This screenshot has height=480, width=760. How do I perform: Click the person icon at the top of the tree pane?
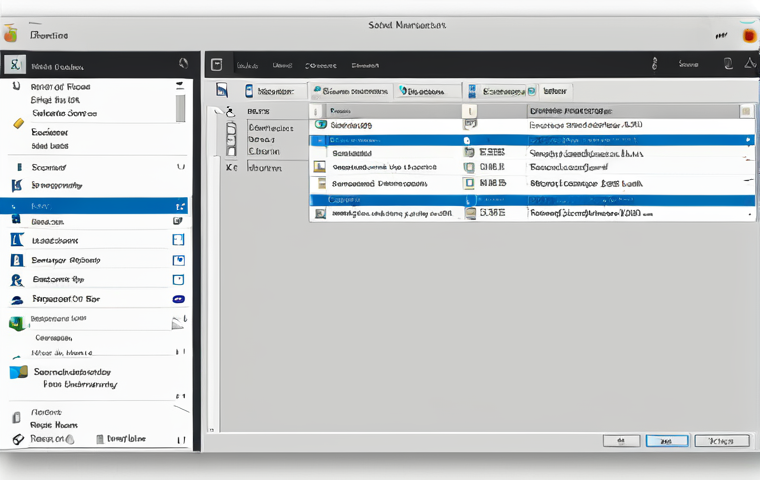(x=230, y=112)
